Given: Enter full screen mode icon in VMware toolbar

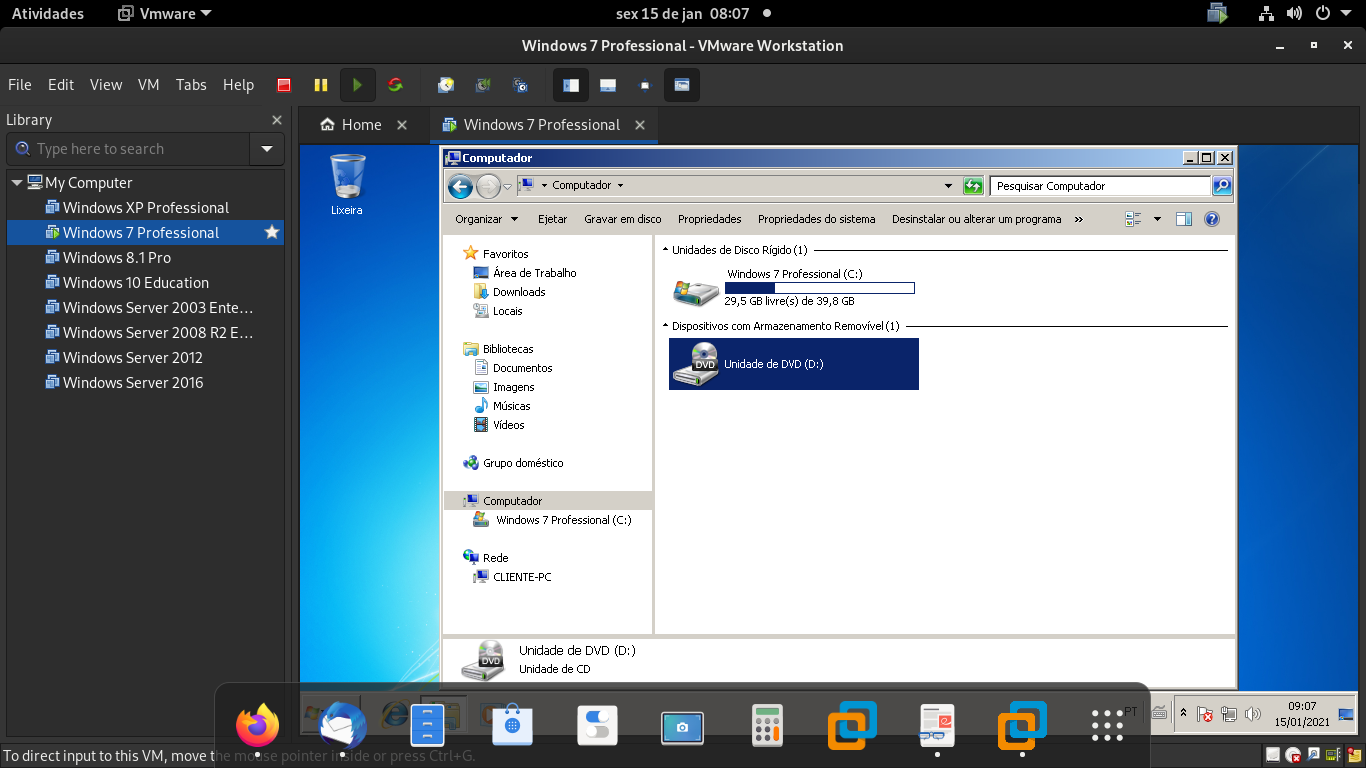Looking at the screenshot, I should click(645, 85).
